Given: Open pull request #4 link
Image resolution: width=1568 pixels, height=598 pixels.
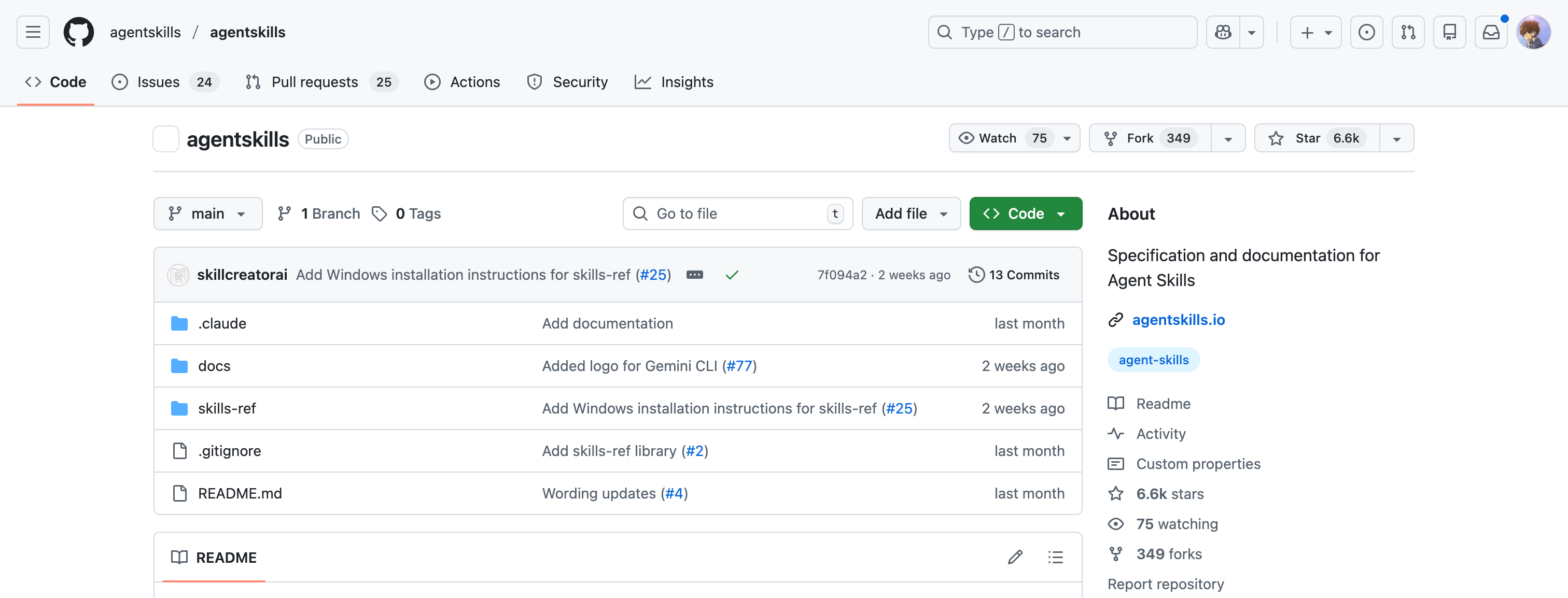Looking at the screenshot, I should click(x=675, y=493).
